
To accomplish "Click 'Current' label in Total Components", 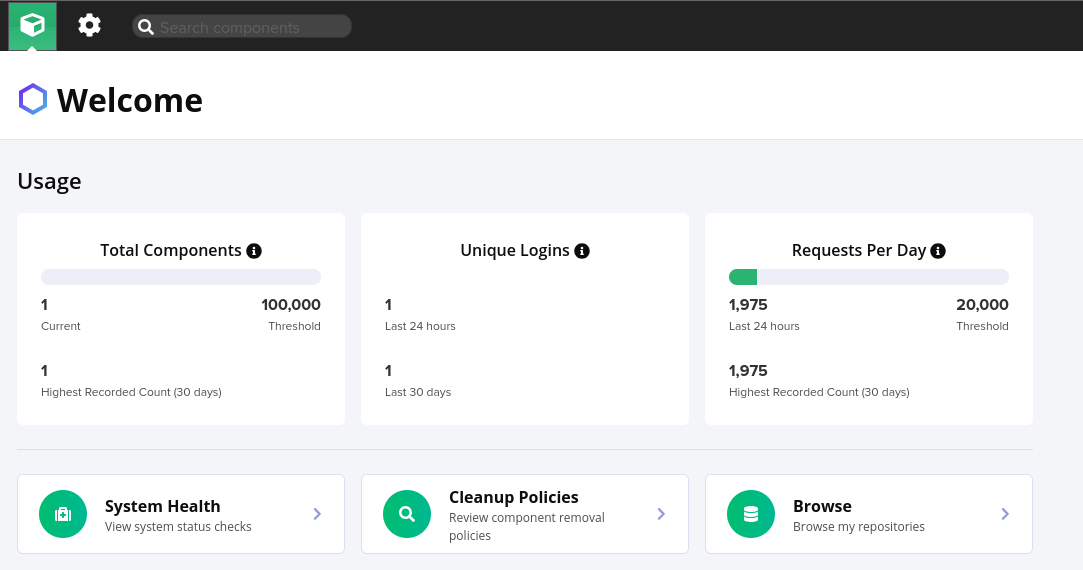I will 61,326.
